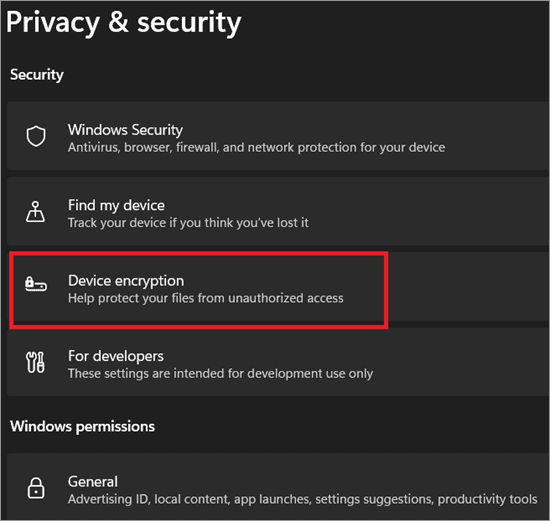Click the Windows permissions section heading
The image size is (550, 521).
[82, 426]
